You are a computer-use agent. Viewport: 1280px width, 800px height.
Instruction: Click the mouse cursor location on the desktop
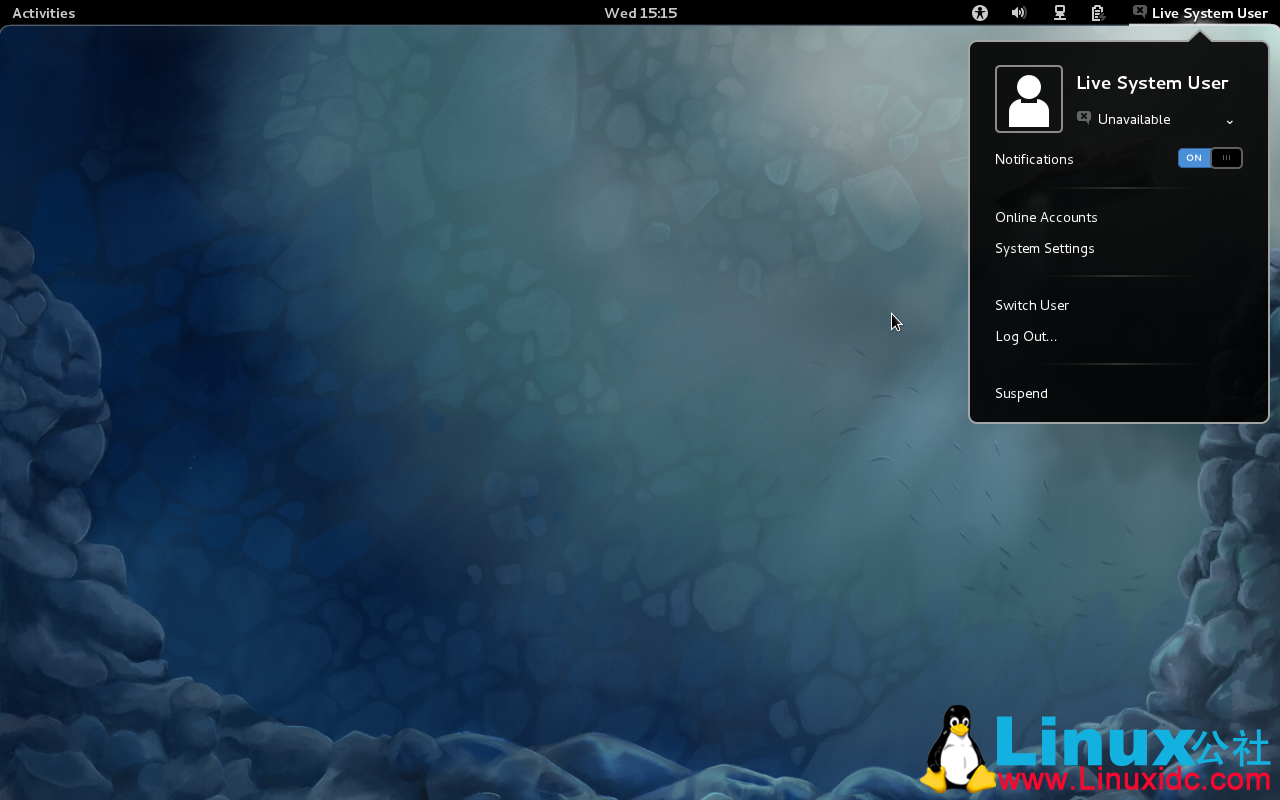(893, 321)
